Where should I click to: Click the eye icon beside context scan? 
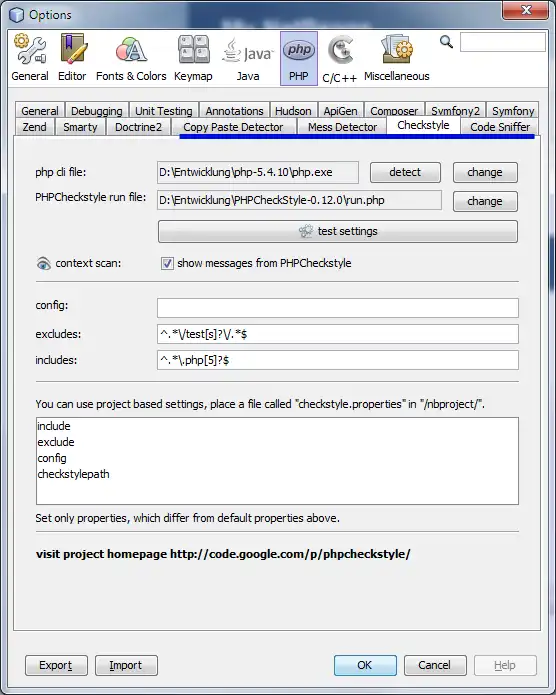(43, 264)
